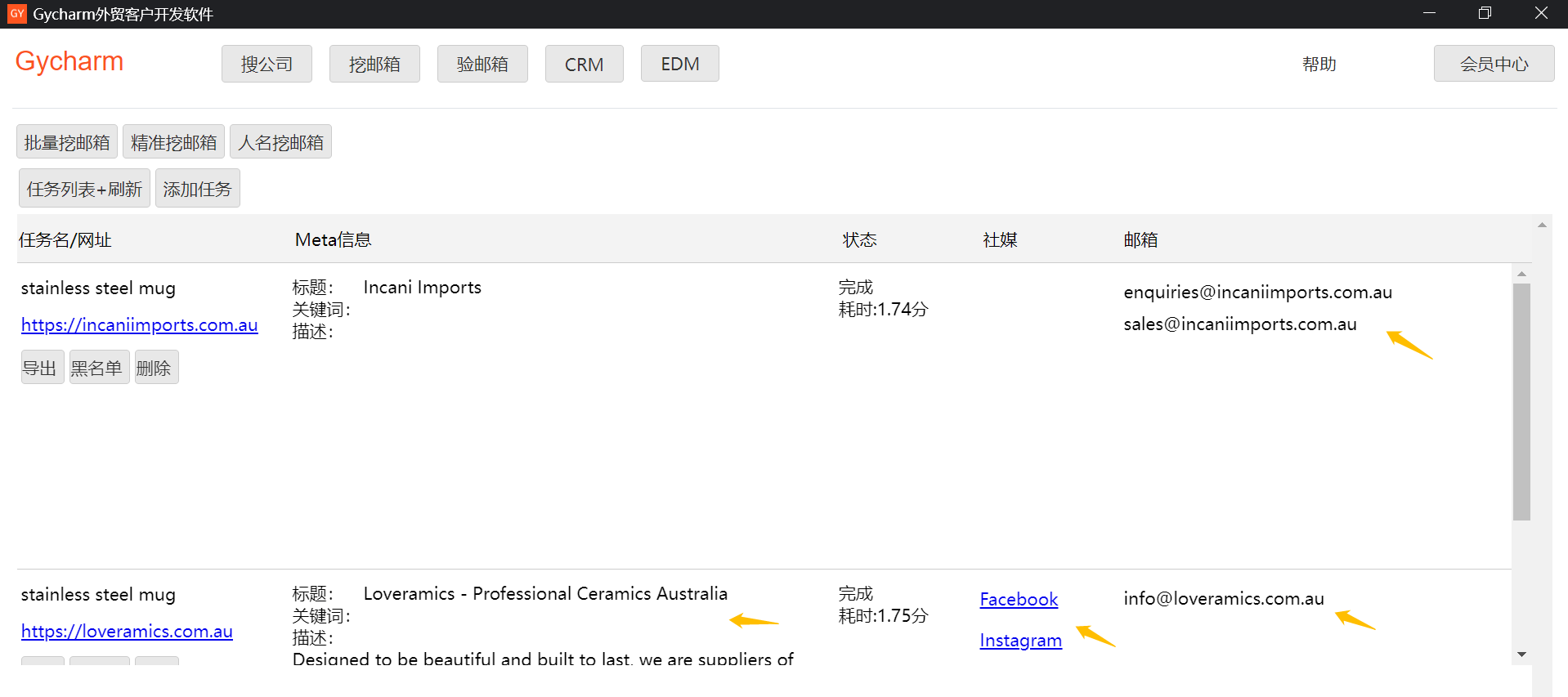Open Loveramics Instagram link
Screen dimensions: 1568x697
pyautogui.click(x=1020, y=641)
